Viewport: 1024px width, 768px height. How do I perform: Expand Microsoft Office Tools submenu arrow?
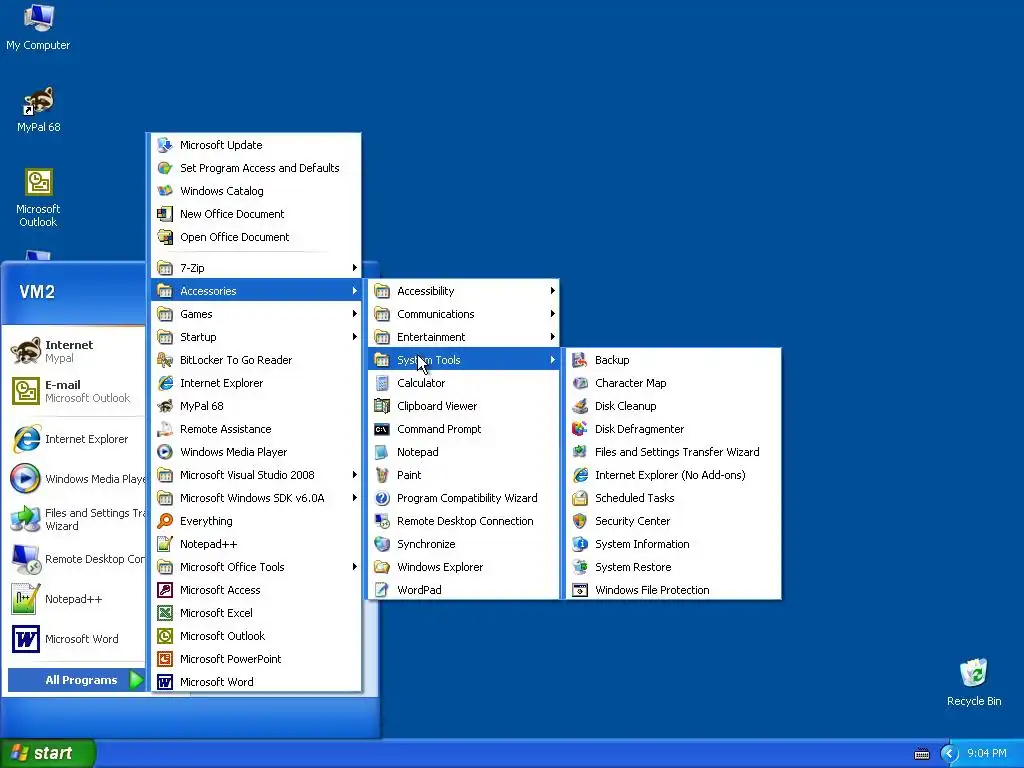[x=355, y=567]
